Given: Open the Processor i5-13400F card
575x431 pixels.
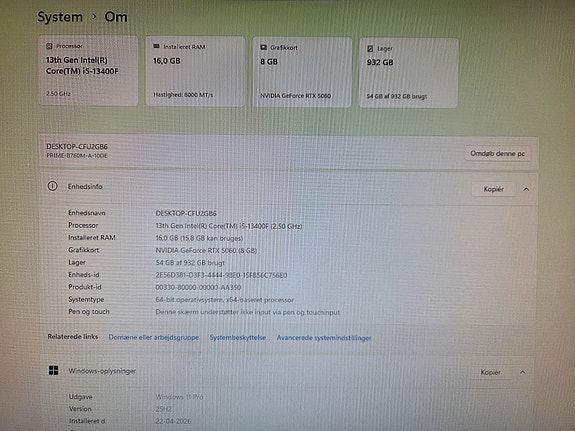Looking at the screenshot, I should [x=88, y=70].
